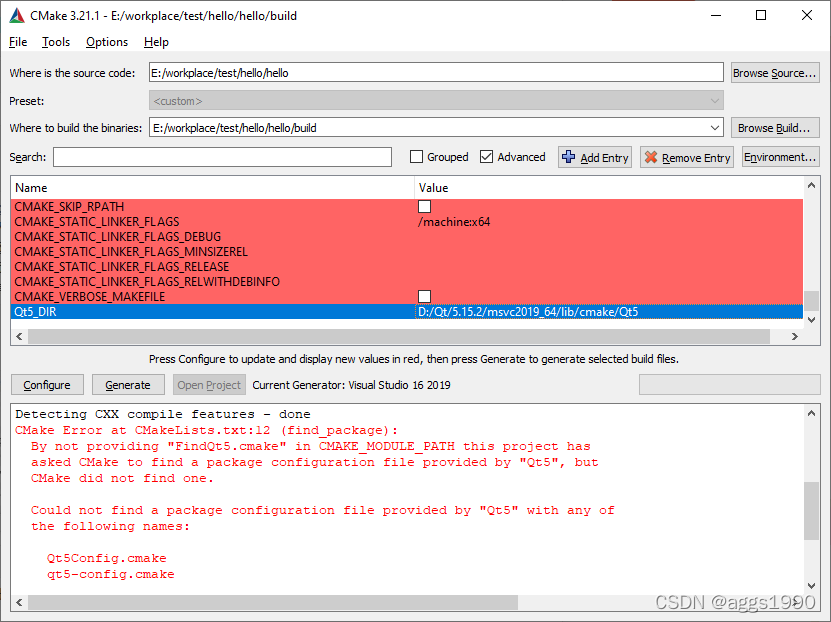Open the Help menu

pyautogui.click(x=156, y=42)
